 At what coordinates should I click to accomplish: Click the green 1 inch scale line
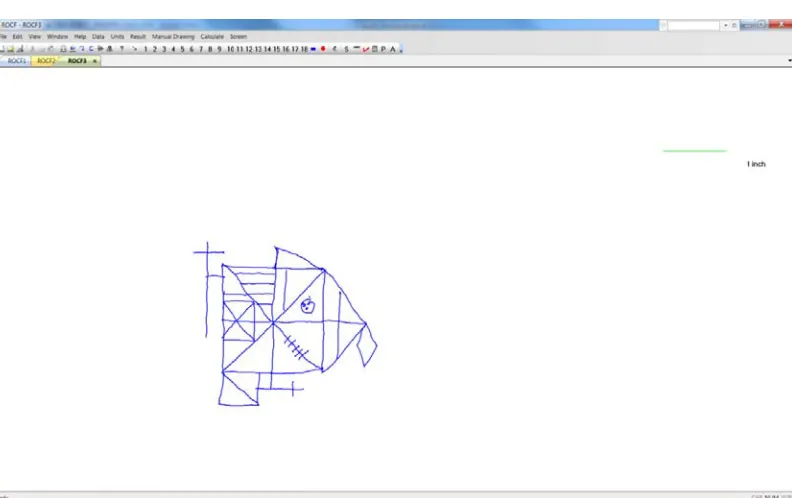pos(695,151)
